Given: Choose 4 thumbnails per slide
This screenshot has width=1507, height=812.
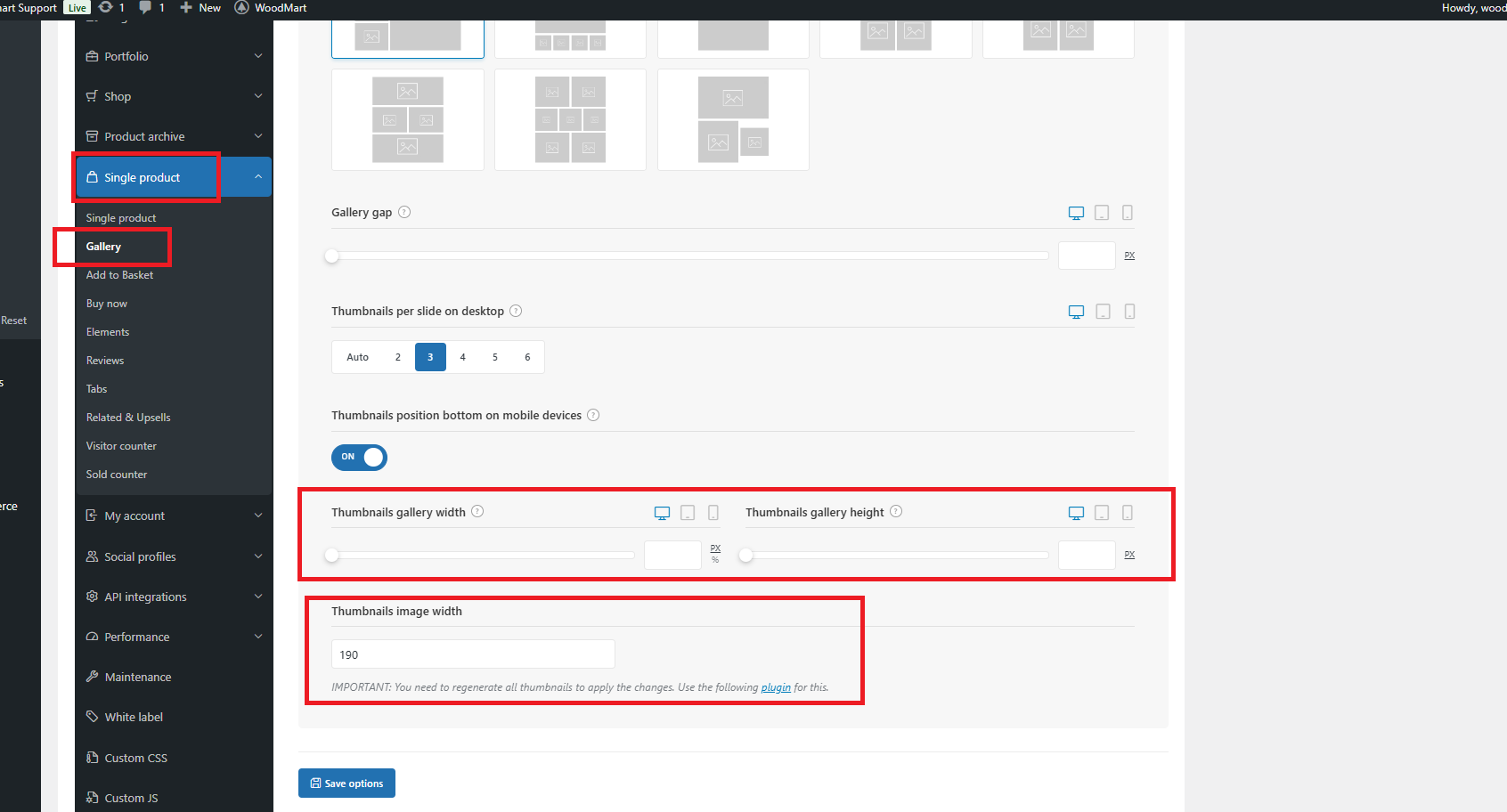Looking at the screenshot, I should [462, 357].
